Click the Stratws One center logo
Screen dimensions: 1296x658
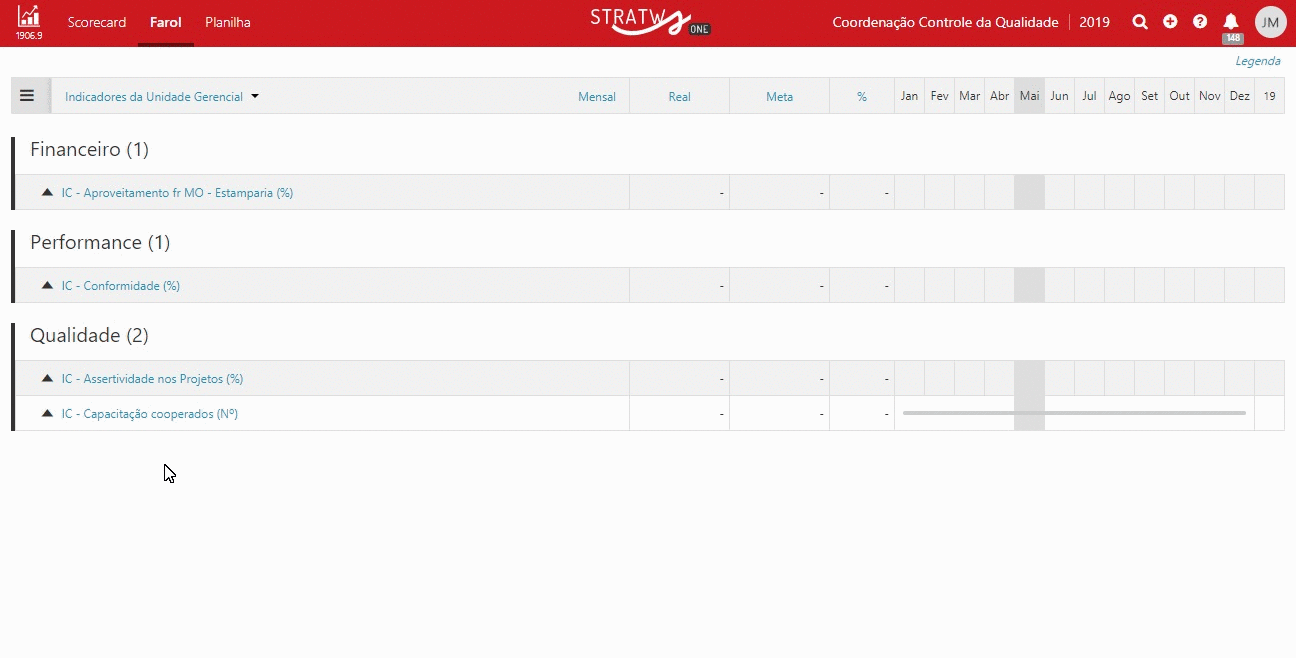tap(650, 21)
